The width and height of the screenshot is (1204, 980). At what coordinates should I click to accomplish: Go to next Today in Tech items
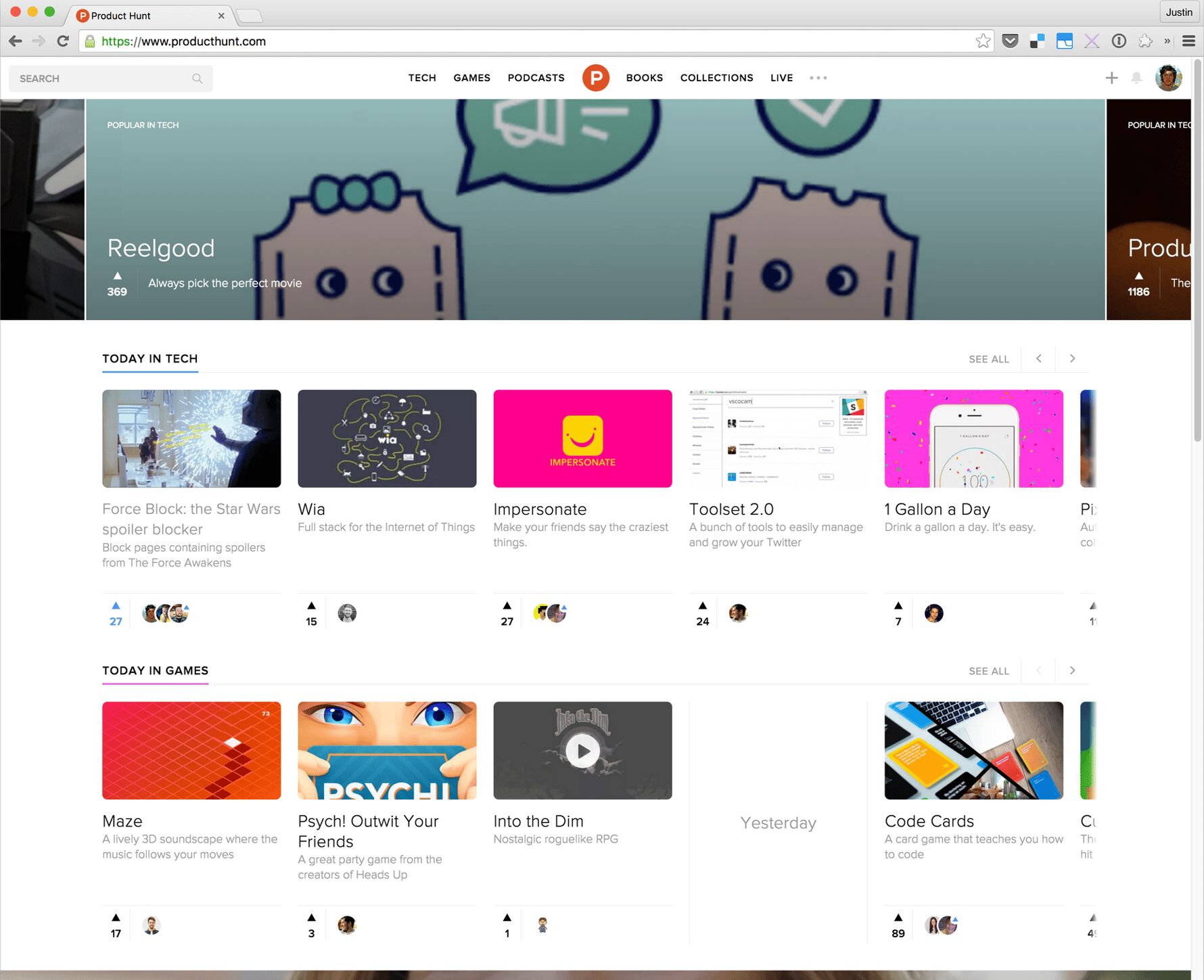pyautogui.click(x=1072, y=358)
